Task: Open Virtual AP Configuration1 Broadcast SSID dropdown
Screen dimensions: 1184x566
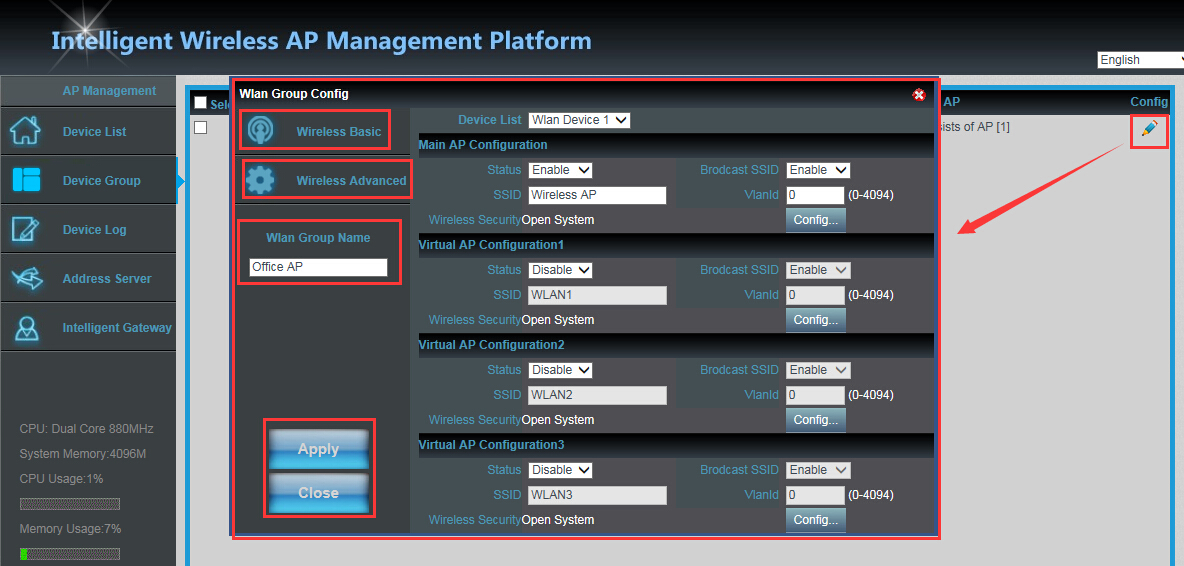Action: point(819,269)
